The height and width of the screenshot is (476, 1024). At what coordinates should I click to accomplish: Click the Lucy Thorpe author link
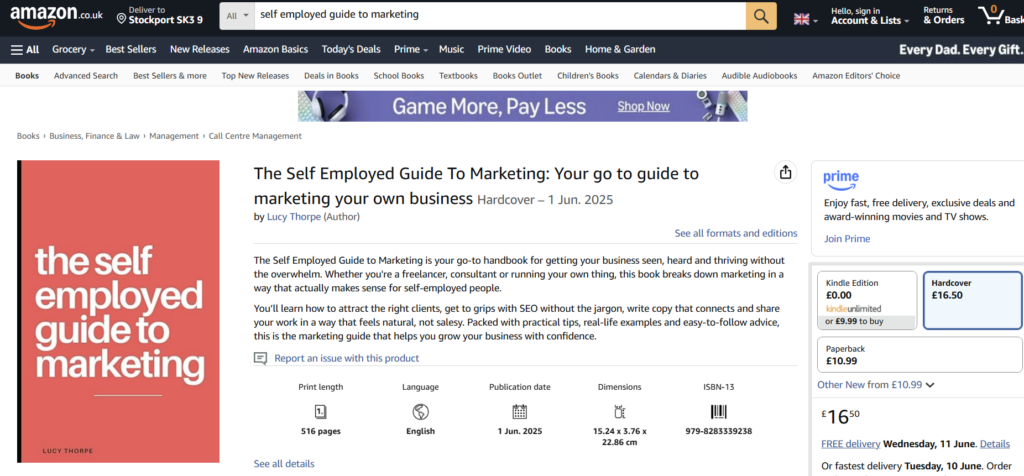coord(294,217)
